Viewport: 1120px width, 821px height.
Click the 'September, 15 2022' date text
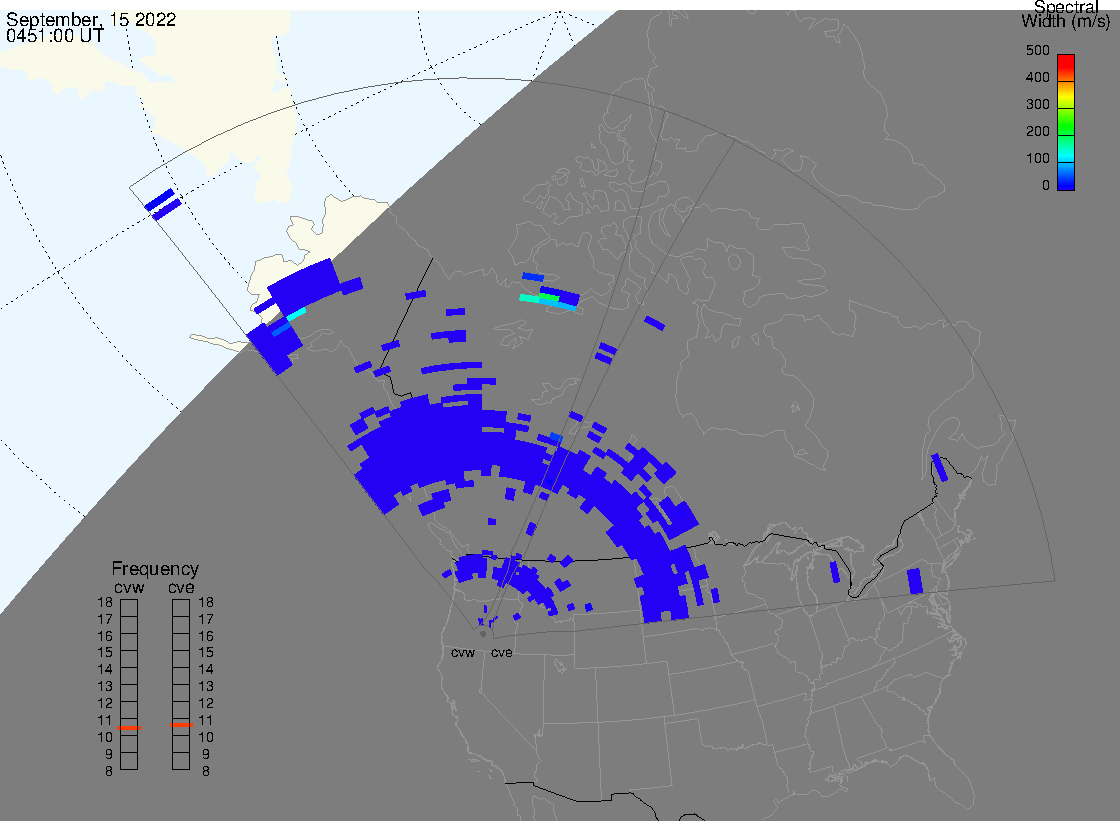pyautogui.click(x=91, y=19)
